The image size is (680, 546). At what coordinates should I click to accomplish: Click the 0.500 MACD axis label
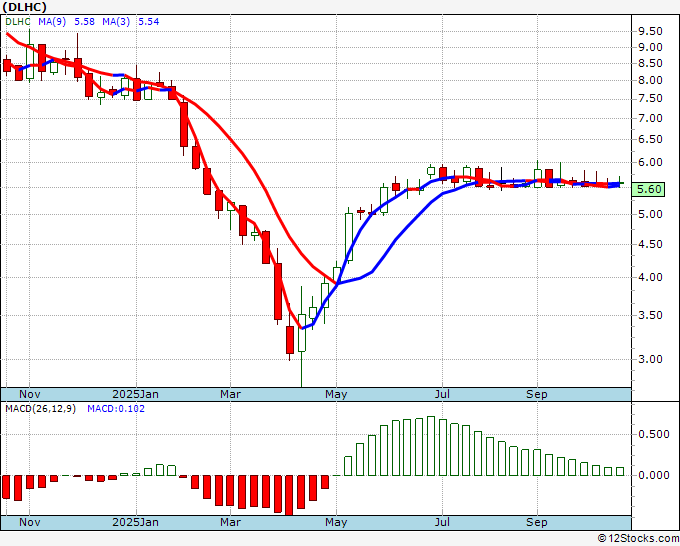tap(654, 435)
